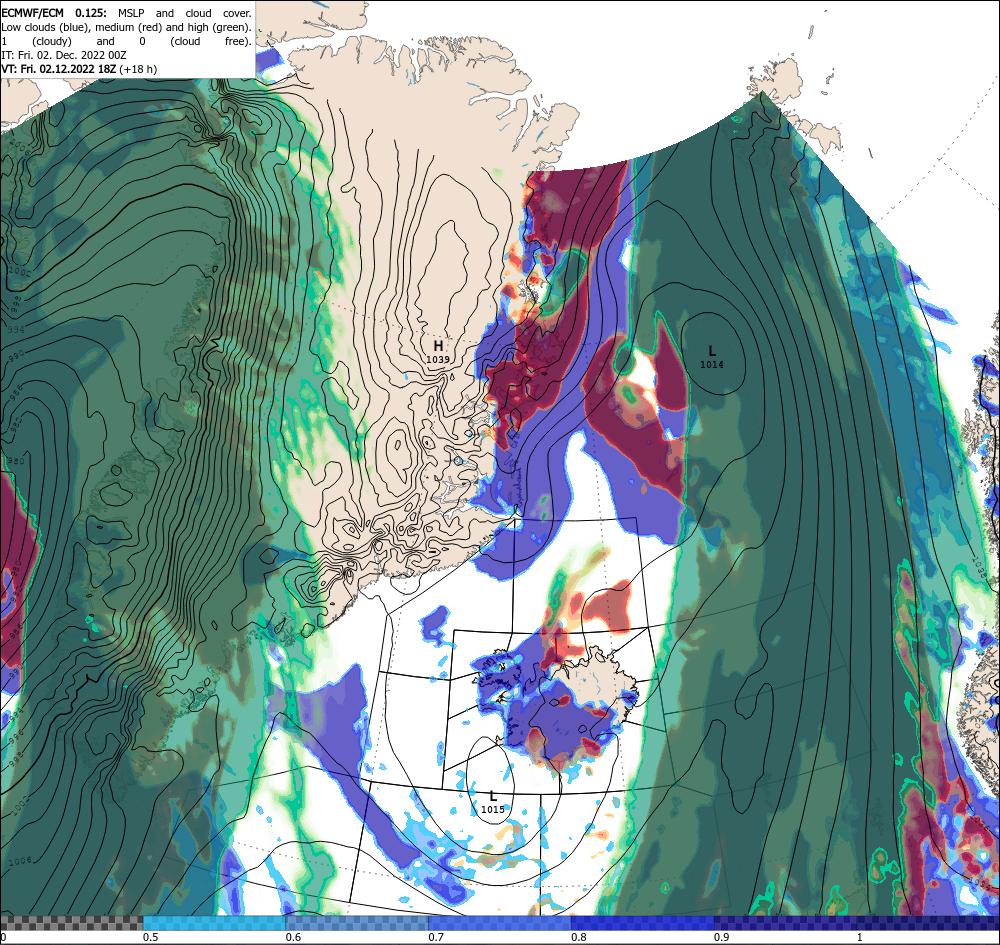
Task: Click the 'L' marker labeled 1015
Action: [x=493, y=796]
